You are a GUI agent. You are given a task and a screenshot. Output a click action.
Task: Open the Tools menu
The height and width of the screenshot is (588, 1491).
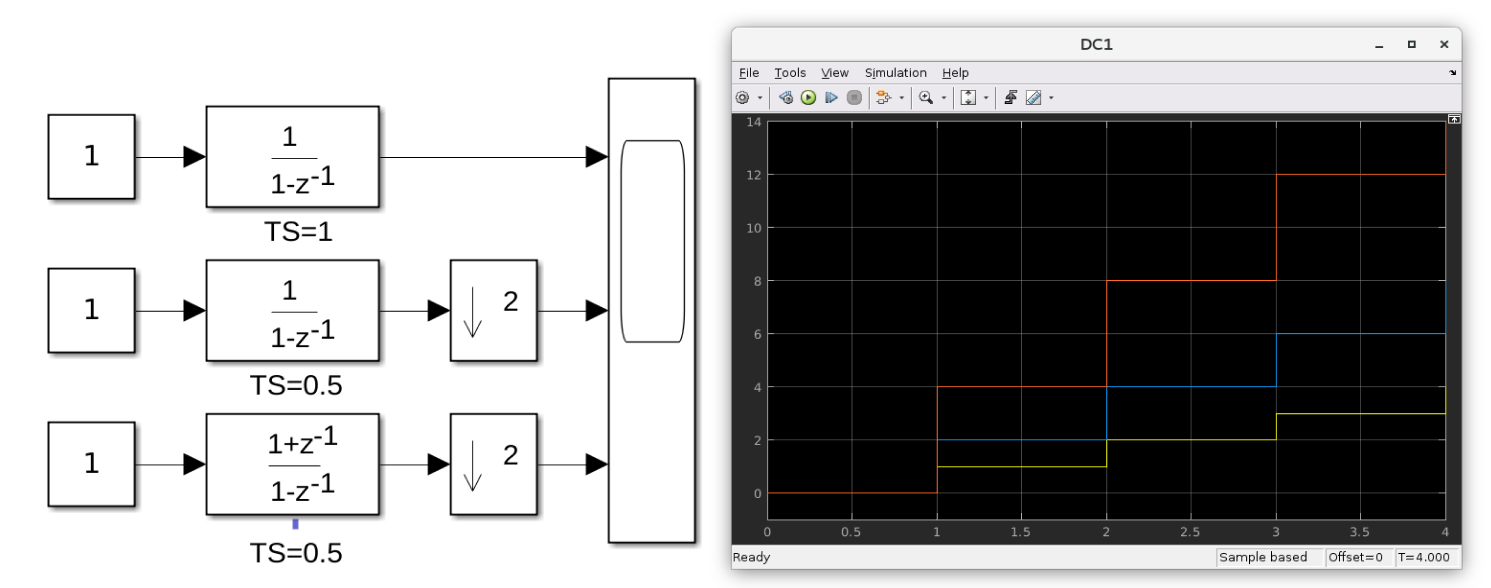[x=790, y=72]
